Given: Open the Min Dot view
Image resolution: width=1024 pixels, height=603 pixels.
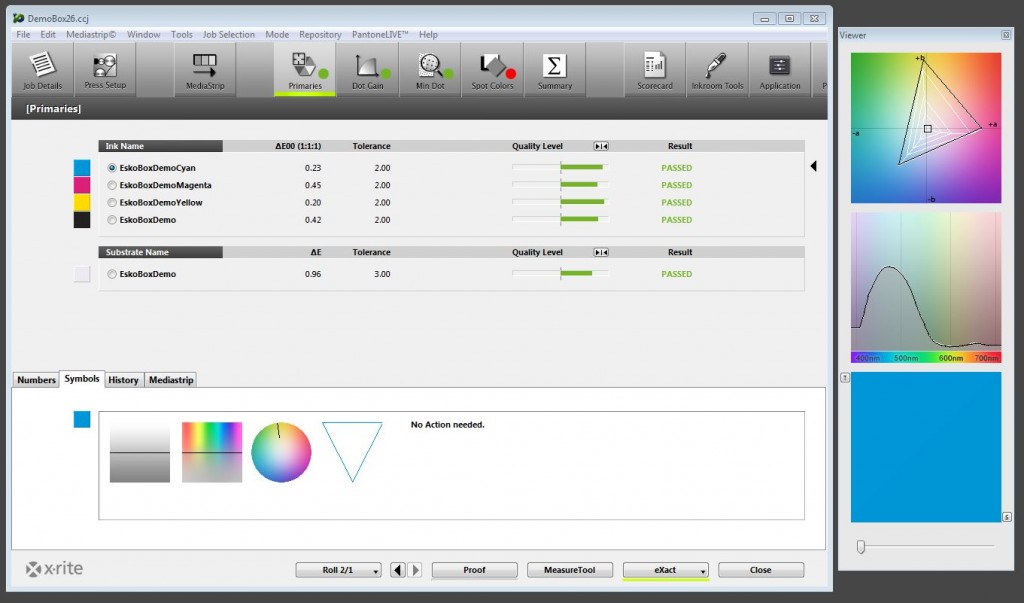Looking at the screenshot, I should 430,70.
